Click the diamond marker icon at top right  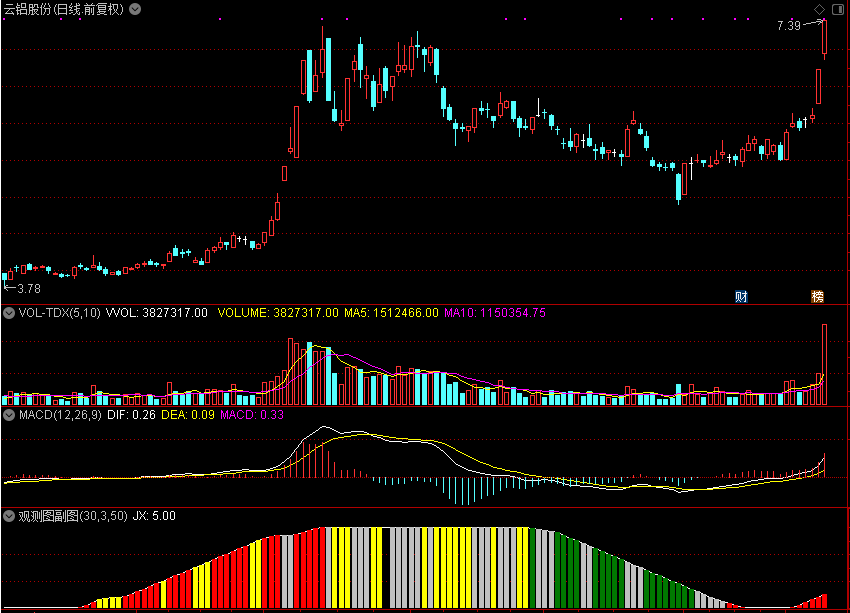coord(819,9)
